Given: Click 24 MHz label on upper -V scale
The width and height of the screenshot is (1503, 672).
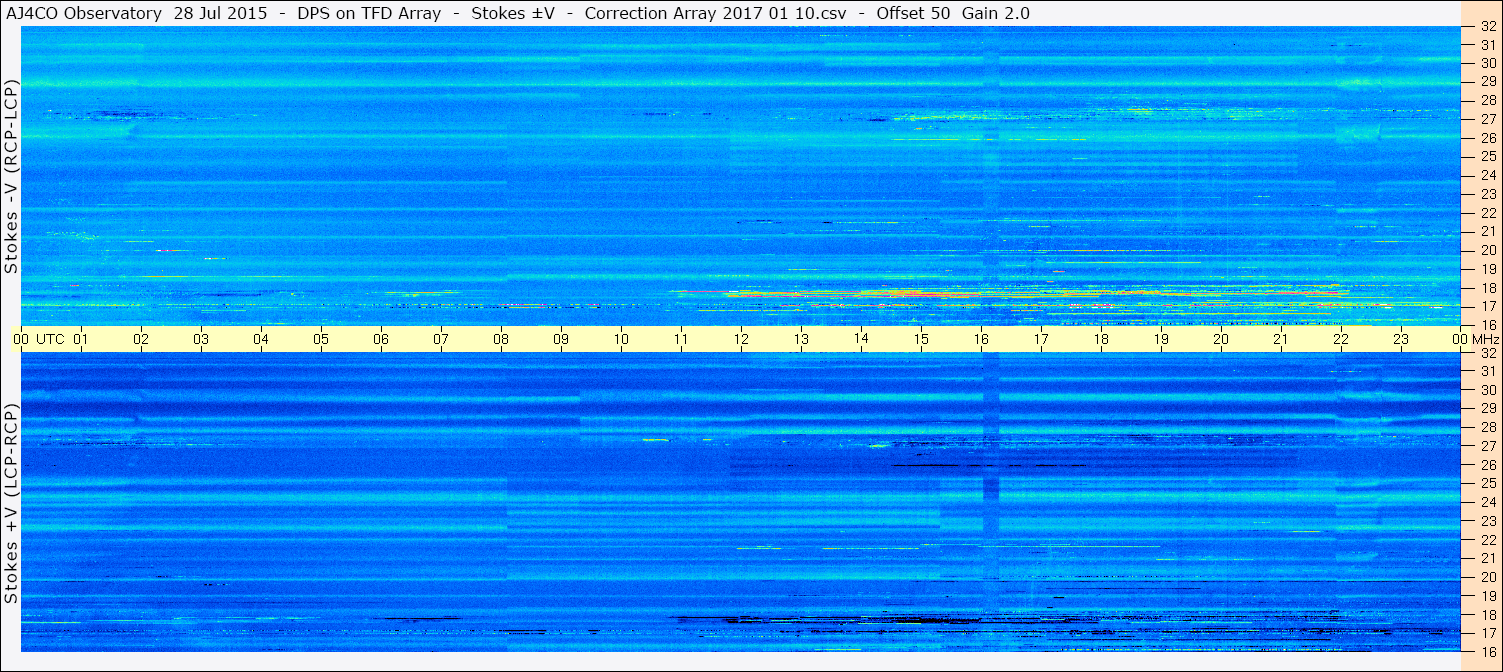Looking at the screenshot, I should (x=1487, y=175).
